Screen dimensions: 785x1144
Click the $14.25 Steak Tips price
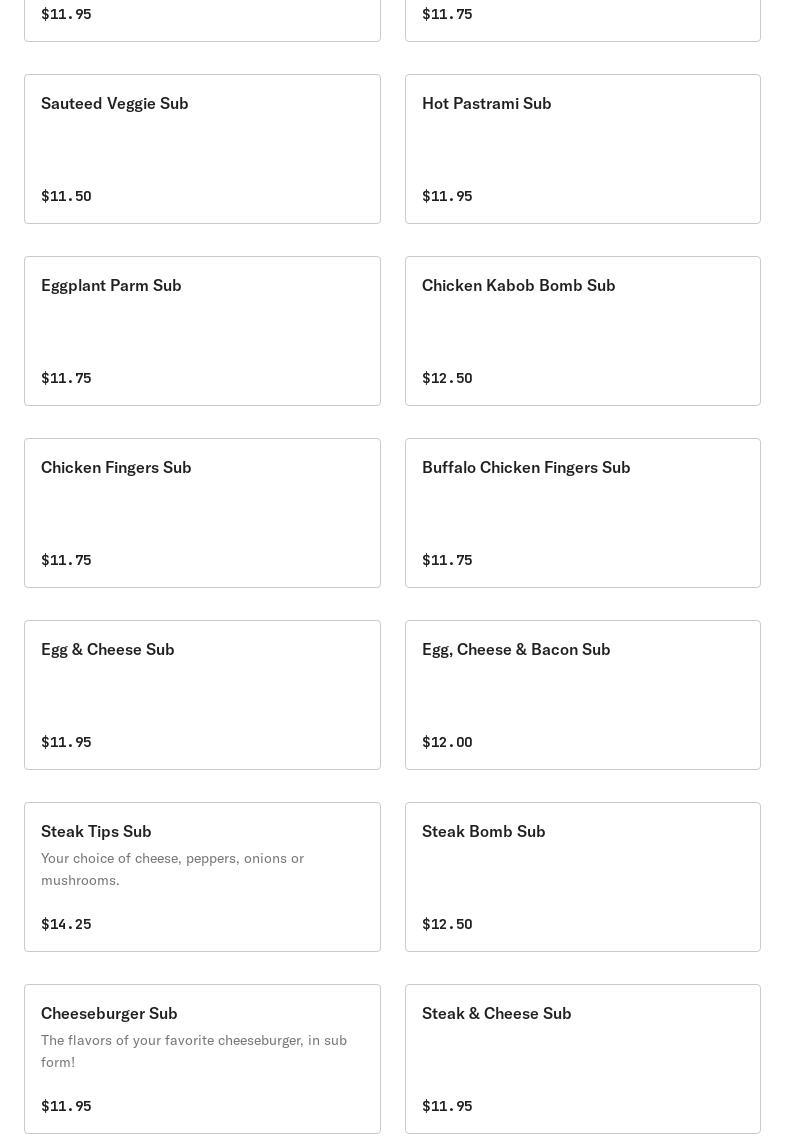(66, 924)
